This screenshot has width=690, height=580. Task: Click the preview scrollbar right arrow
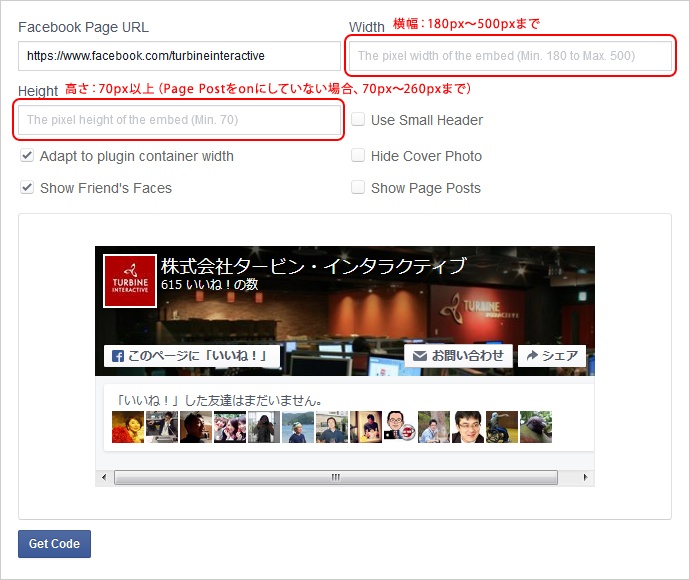click(x=585, y=477)
